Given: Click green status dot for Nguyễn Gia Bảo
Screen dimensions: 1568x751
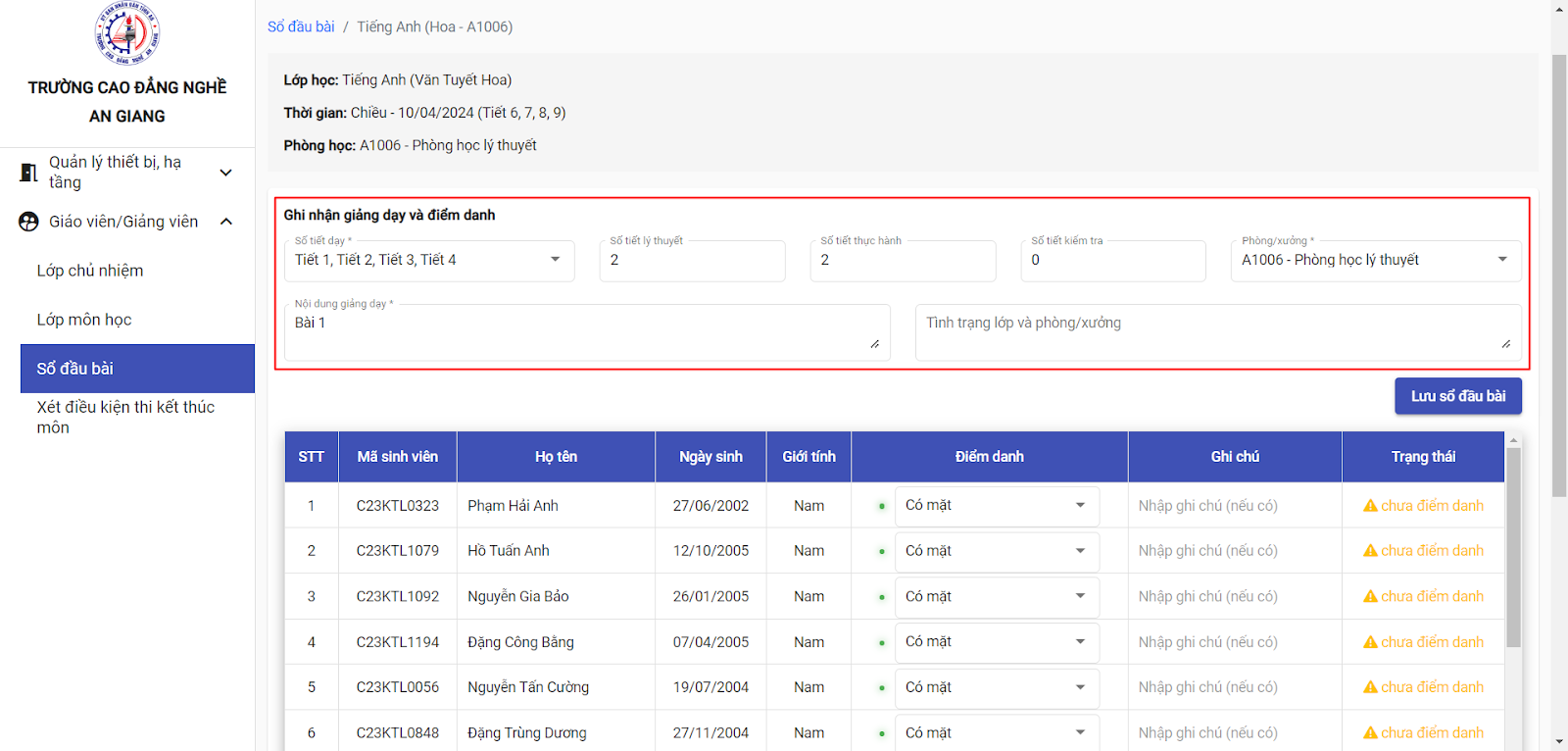Looking at the screenshot, I should coord(882,597).
